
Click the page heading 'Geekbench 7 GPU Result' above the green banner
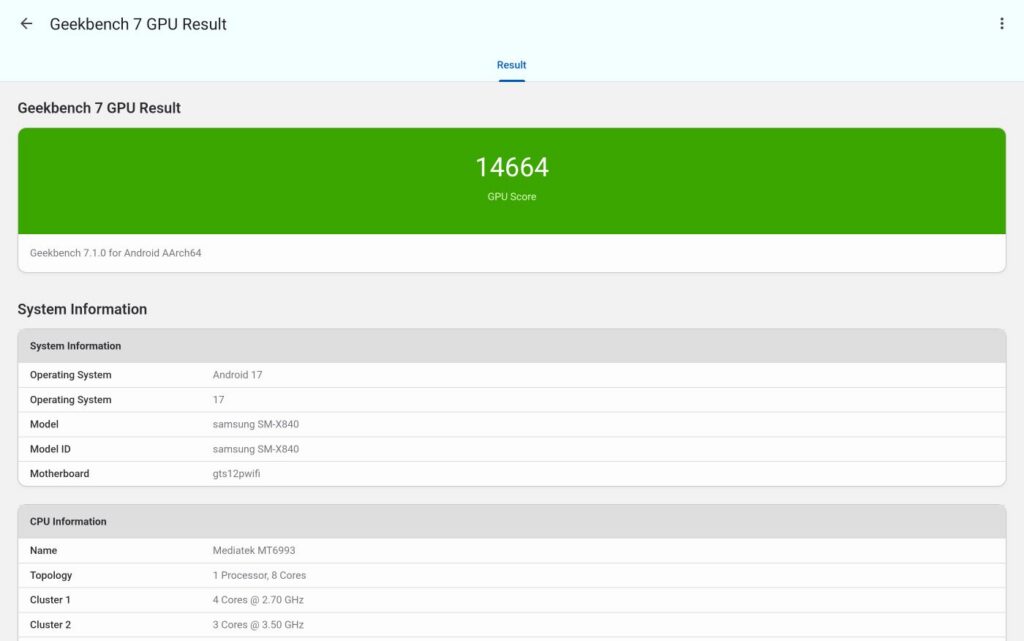coord(99,108)
